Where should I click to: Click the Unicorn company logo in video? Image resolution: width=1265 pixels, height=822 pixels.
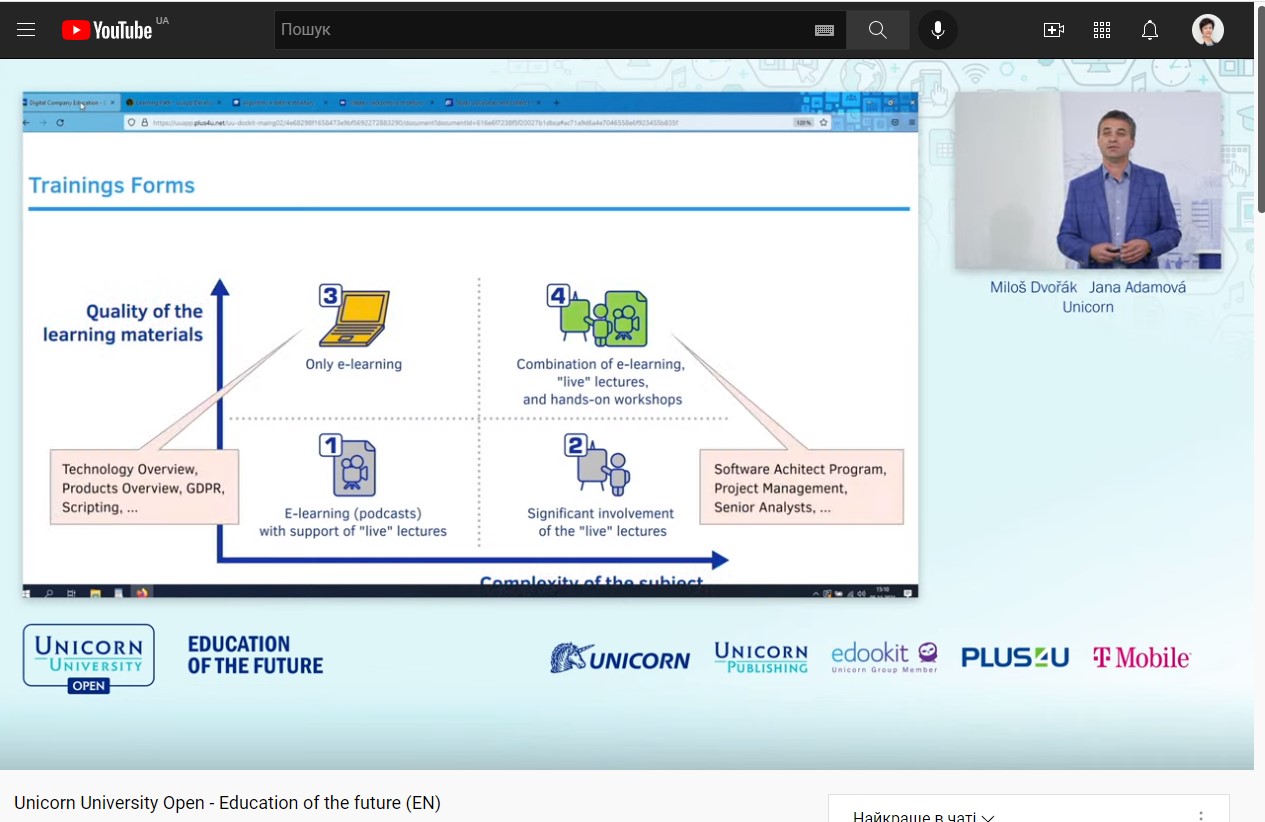pos(620,658)
